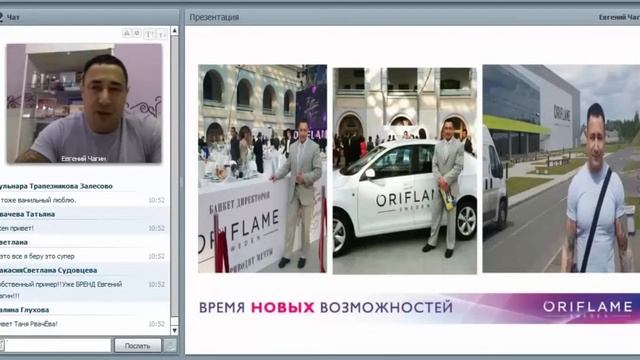Focus the chat message input field

pos(58,345)
